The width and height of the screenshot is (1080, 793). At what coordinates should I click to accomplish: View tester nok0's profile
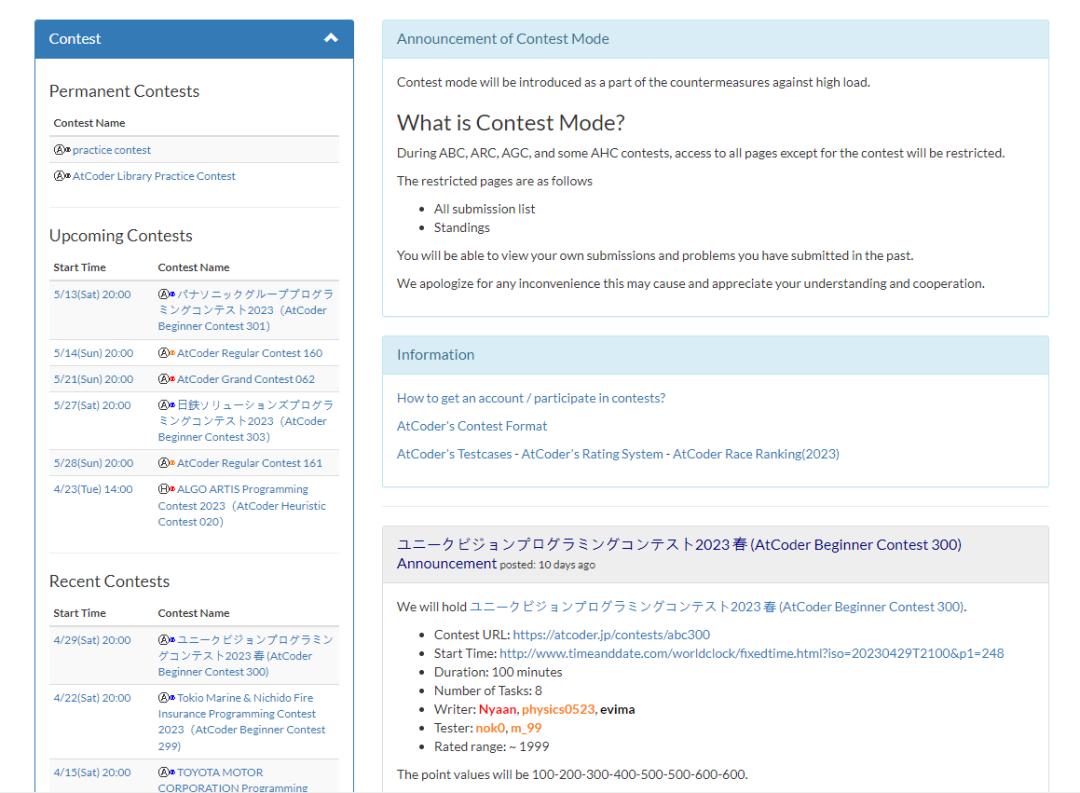[x=490, y=728]
